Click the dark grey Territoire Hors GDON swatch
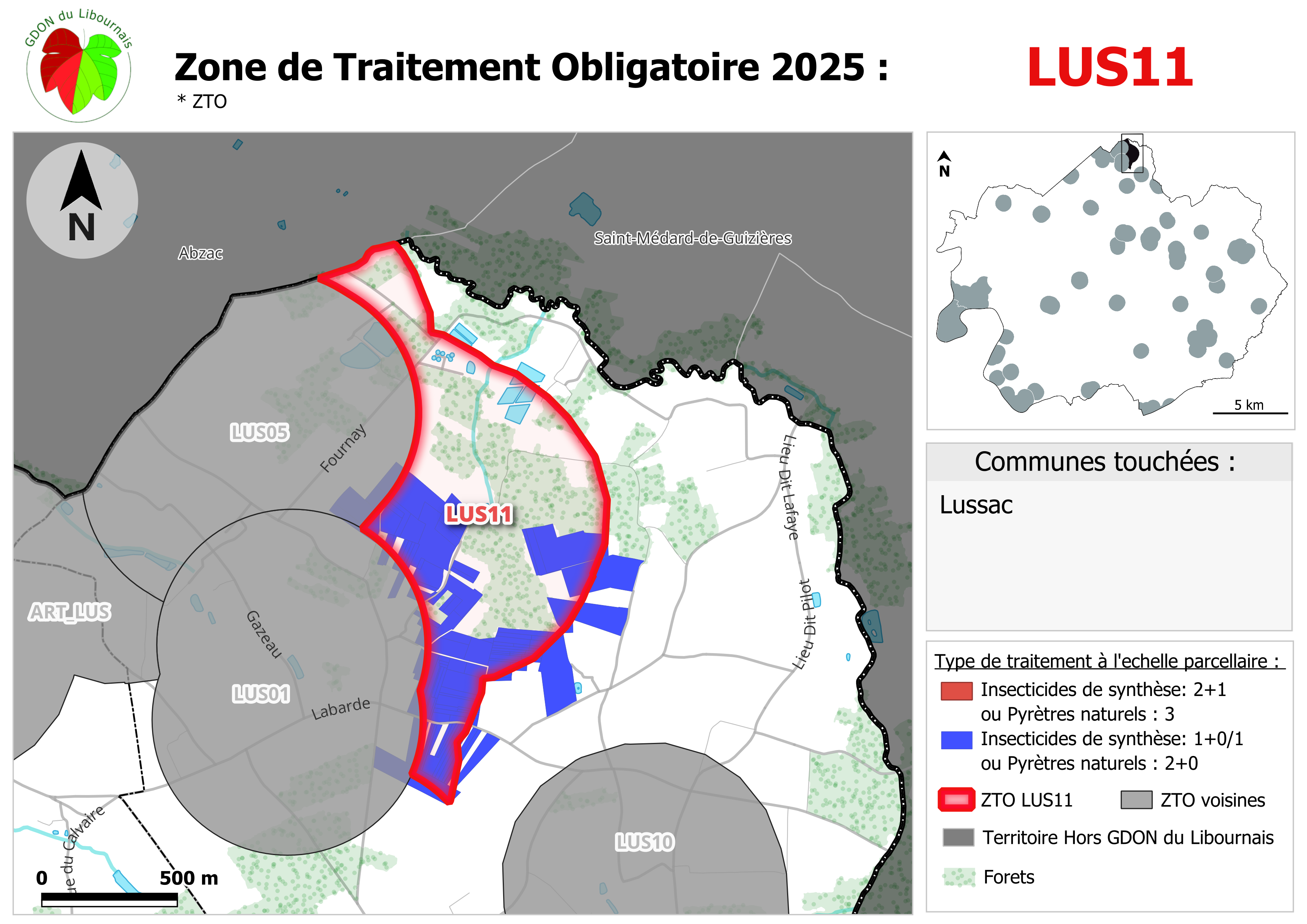Viewport: 1307px width, 924px height. tap(958, 838)
